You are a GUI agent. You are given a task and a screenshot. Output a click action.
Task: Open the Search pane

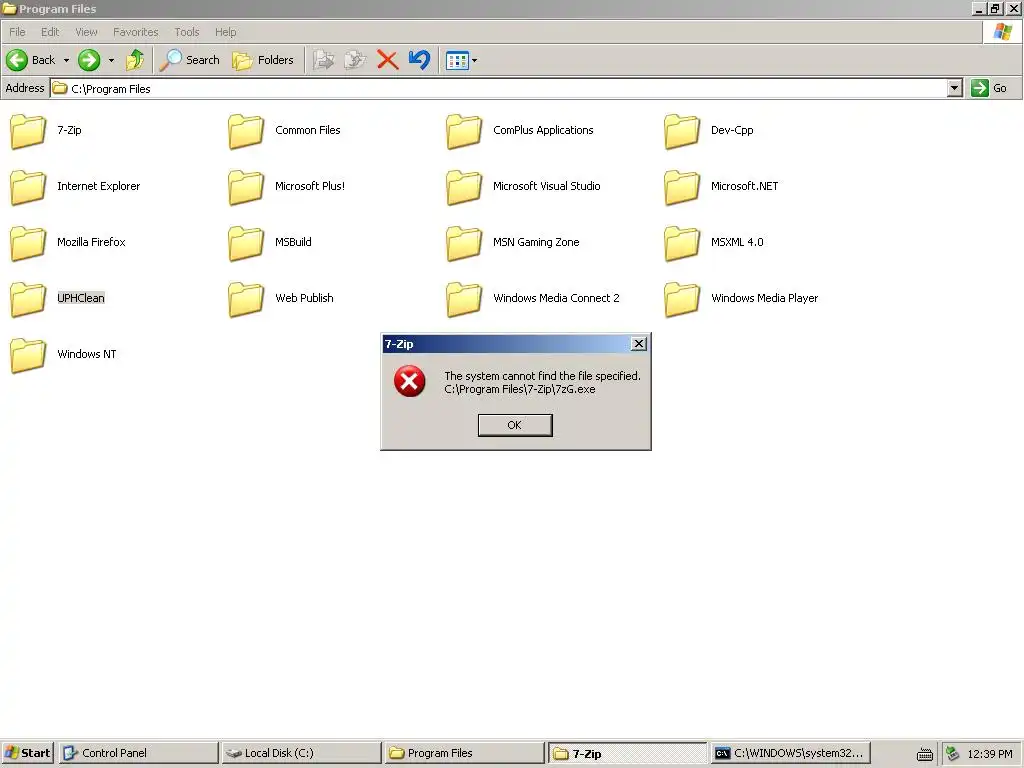pos(189,60)
